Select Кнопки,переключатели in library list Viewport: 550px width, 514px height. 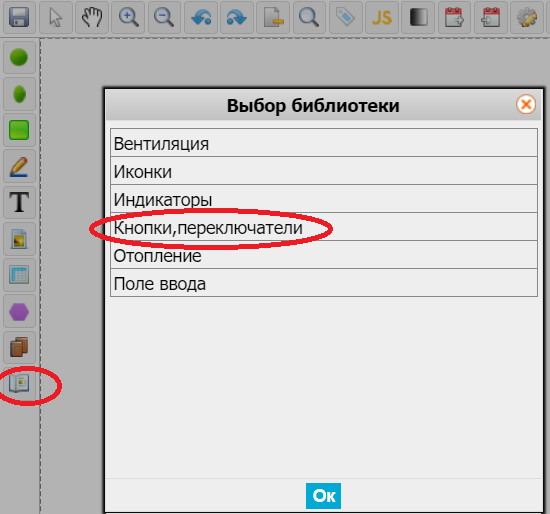coord(324,227)
